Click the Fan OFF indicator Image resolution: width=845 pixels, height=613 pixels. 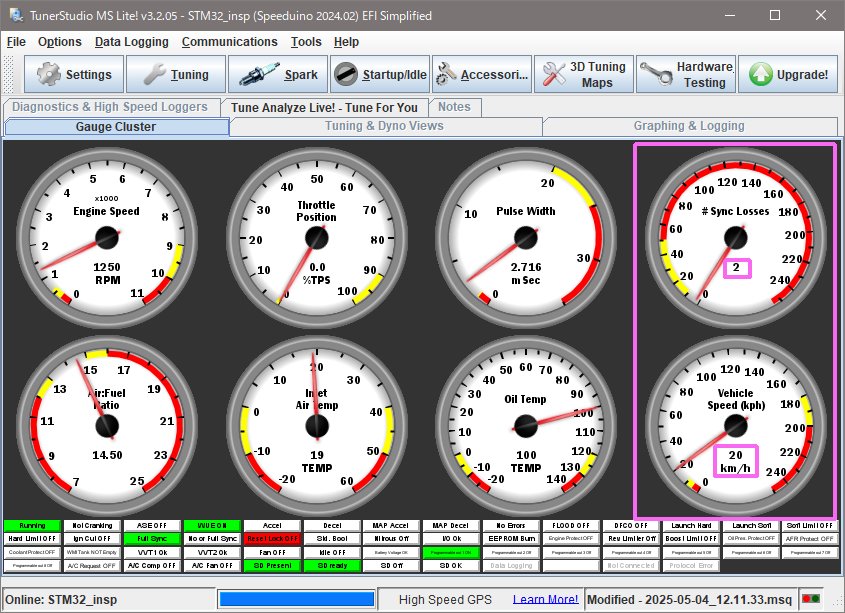click(x=272, y=552)
